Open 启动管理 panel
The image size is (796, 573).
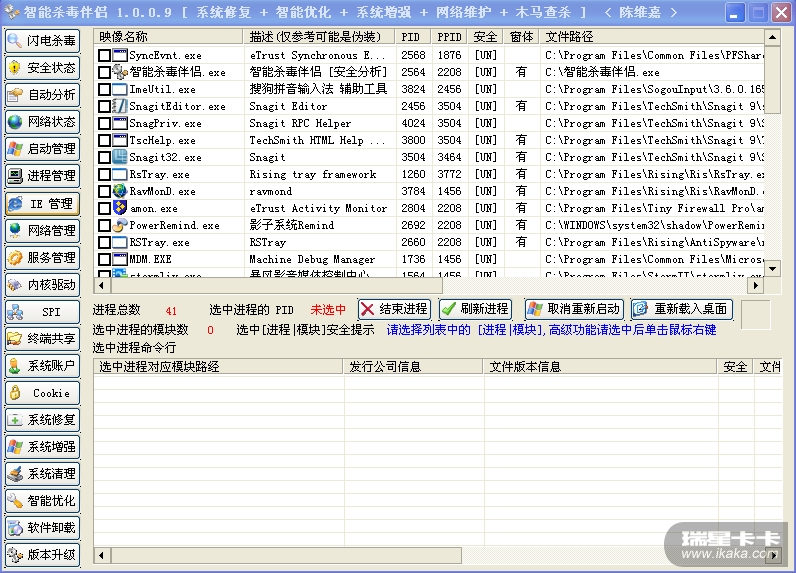tap(43, 149)
